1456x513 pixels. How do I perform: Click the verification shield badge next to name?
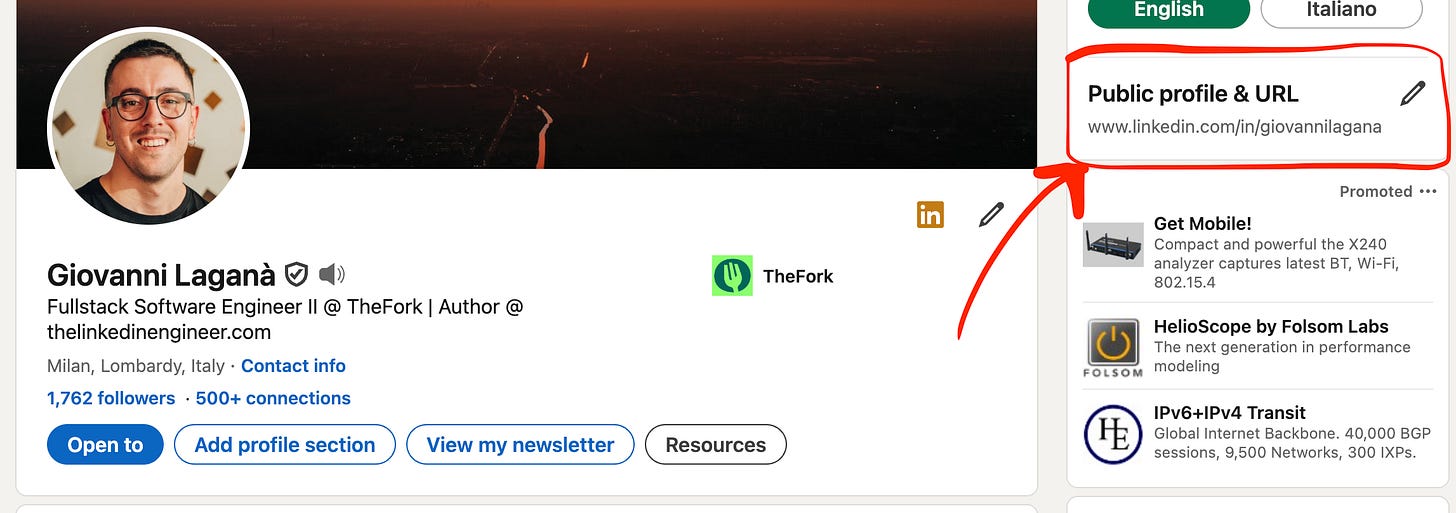click(x=296, y=274)
